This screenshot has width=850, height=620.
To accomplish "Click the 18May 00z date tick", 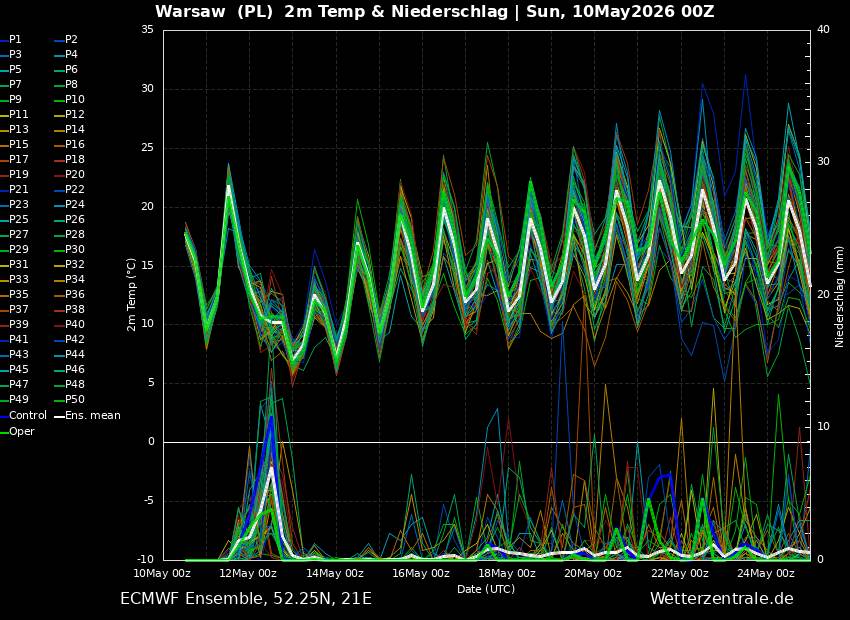I will pos(507,573).
